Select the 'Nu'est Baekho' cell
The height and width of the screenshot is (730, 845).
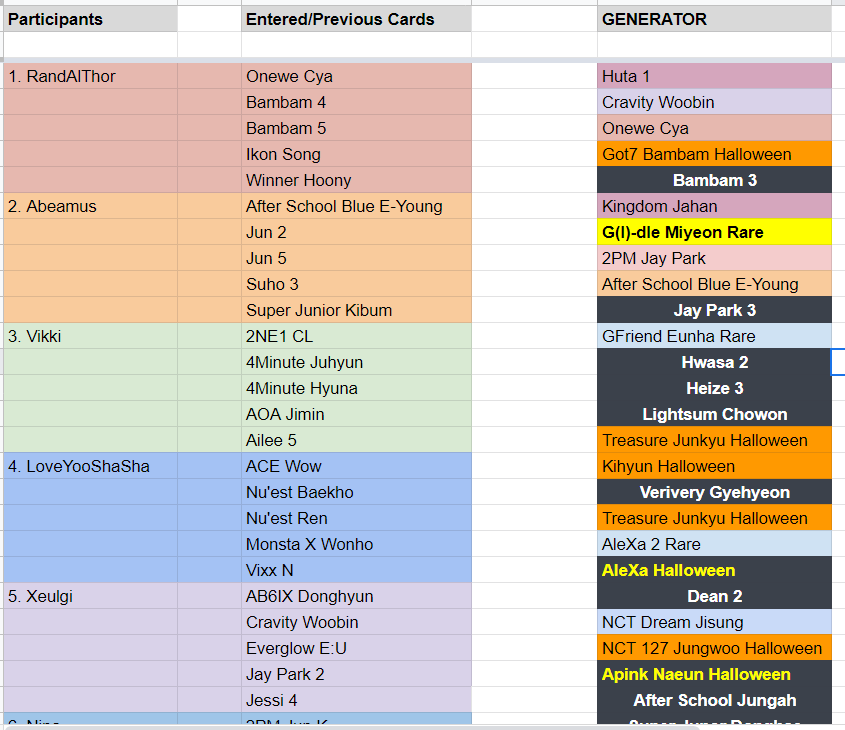coord(356,492)
